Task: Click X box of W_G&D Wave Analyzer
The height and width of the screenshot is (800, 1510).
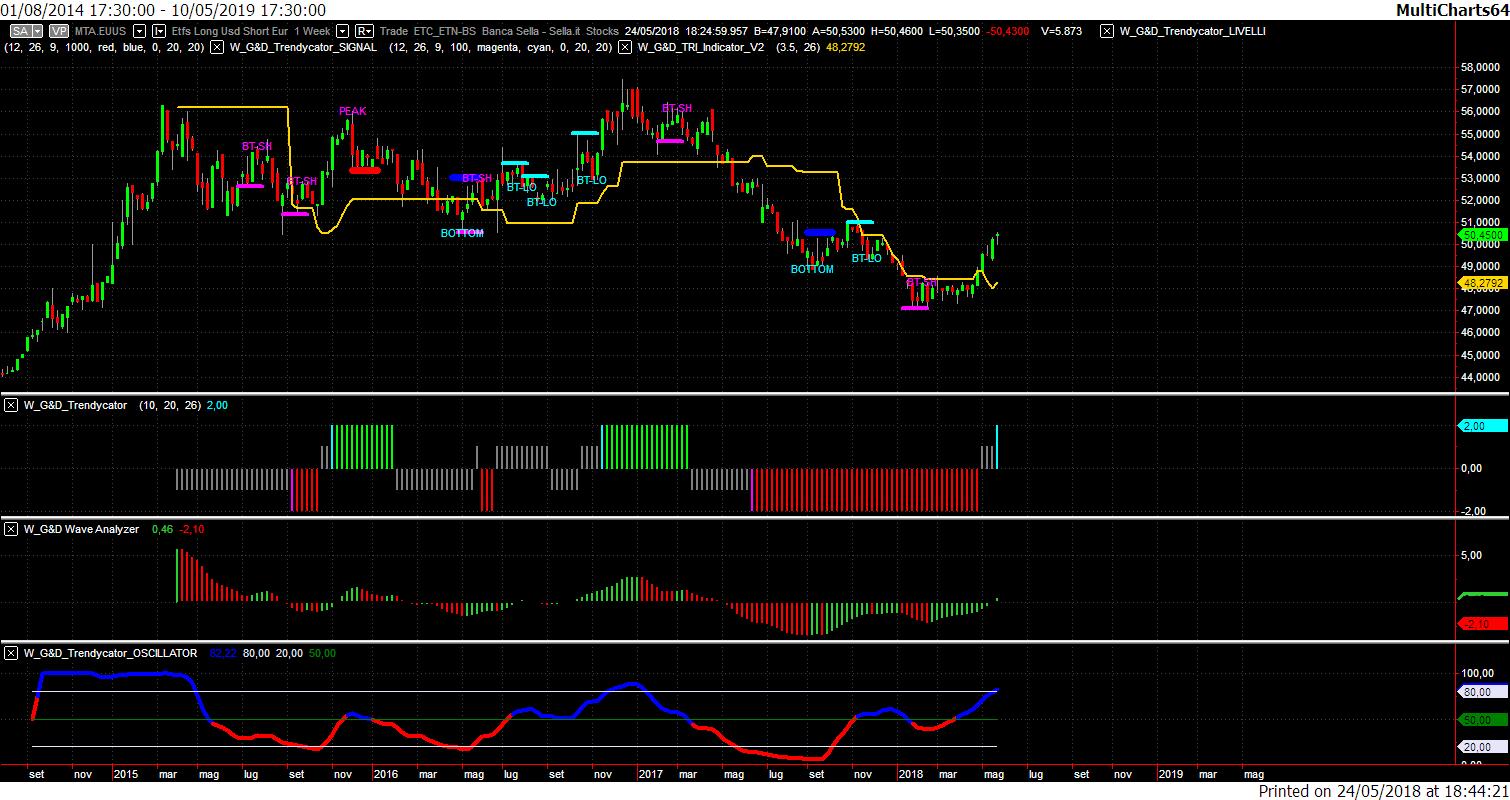Action: pos(11,529)
